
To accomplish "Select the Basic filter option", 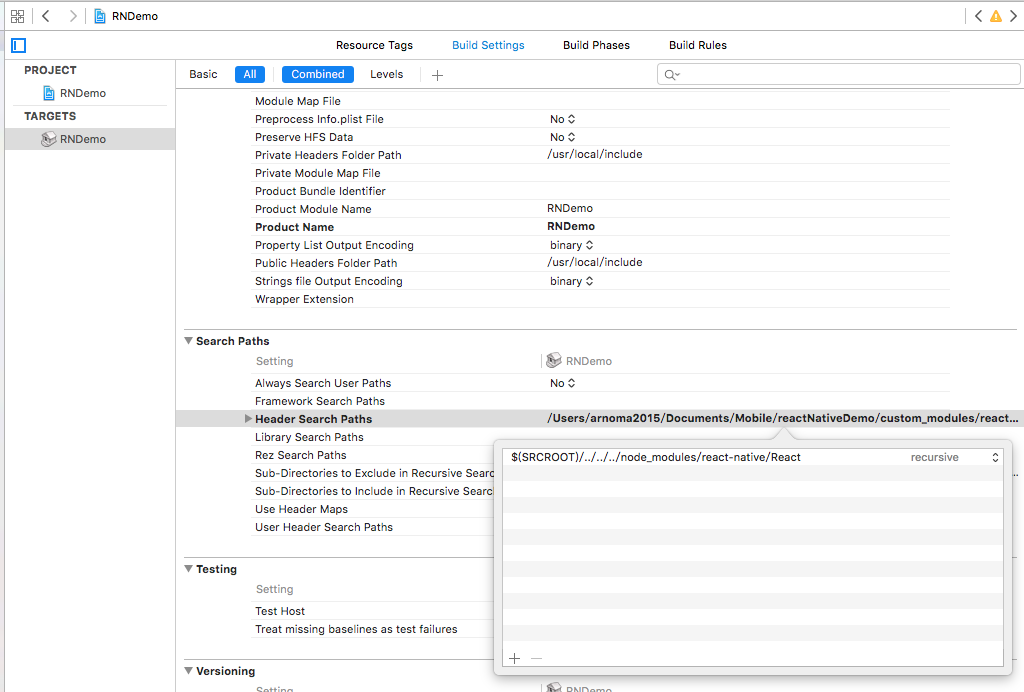I will coord(203,74).
